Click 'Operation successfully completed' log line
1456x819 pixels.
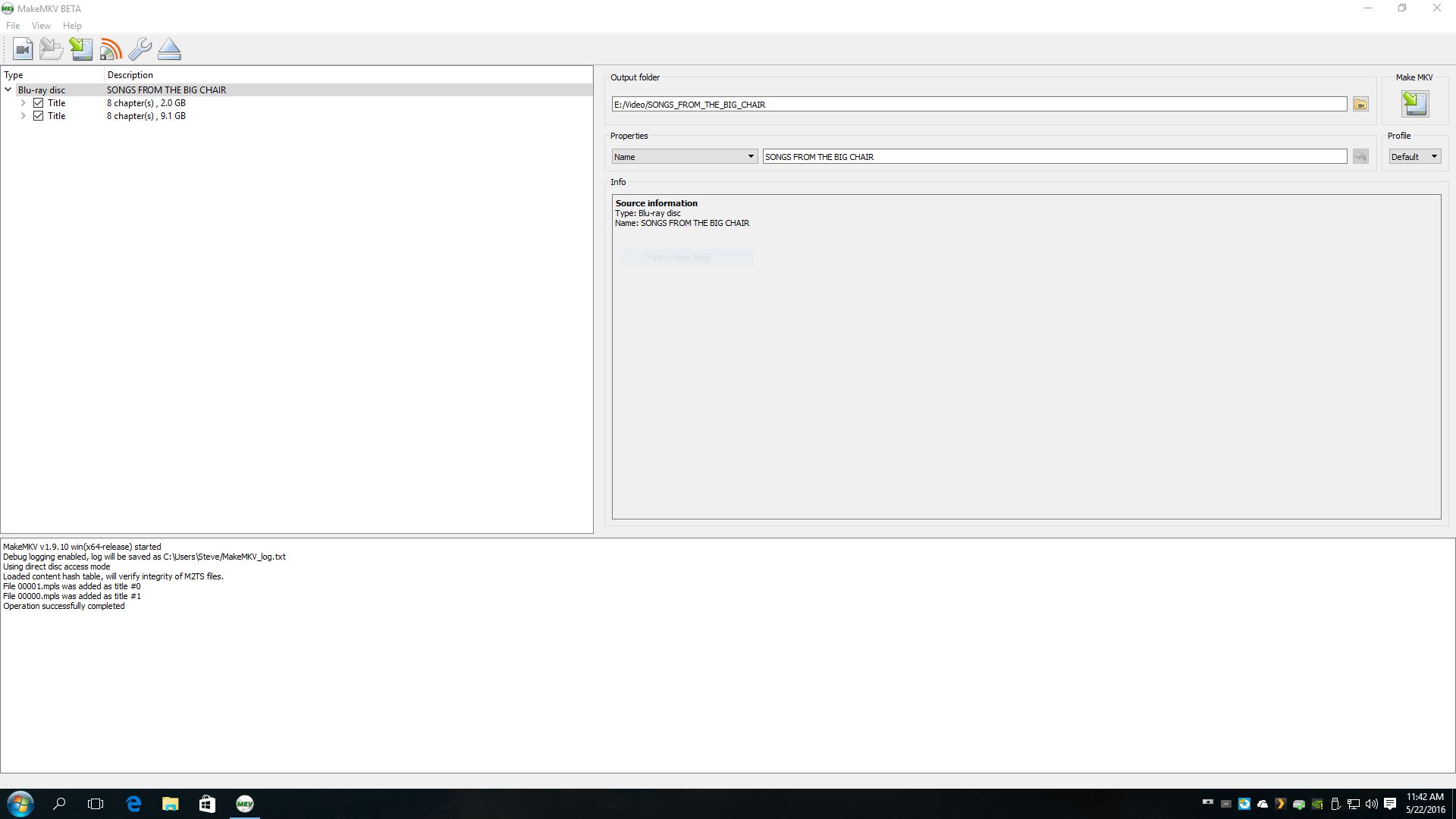pyautogui.click(x=64, y=606)
